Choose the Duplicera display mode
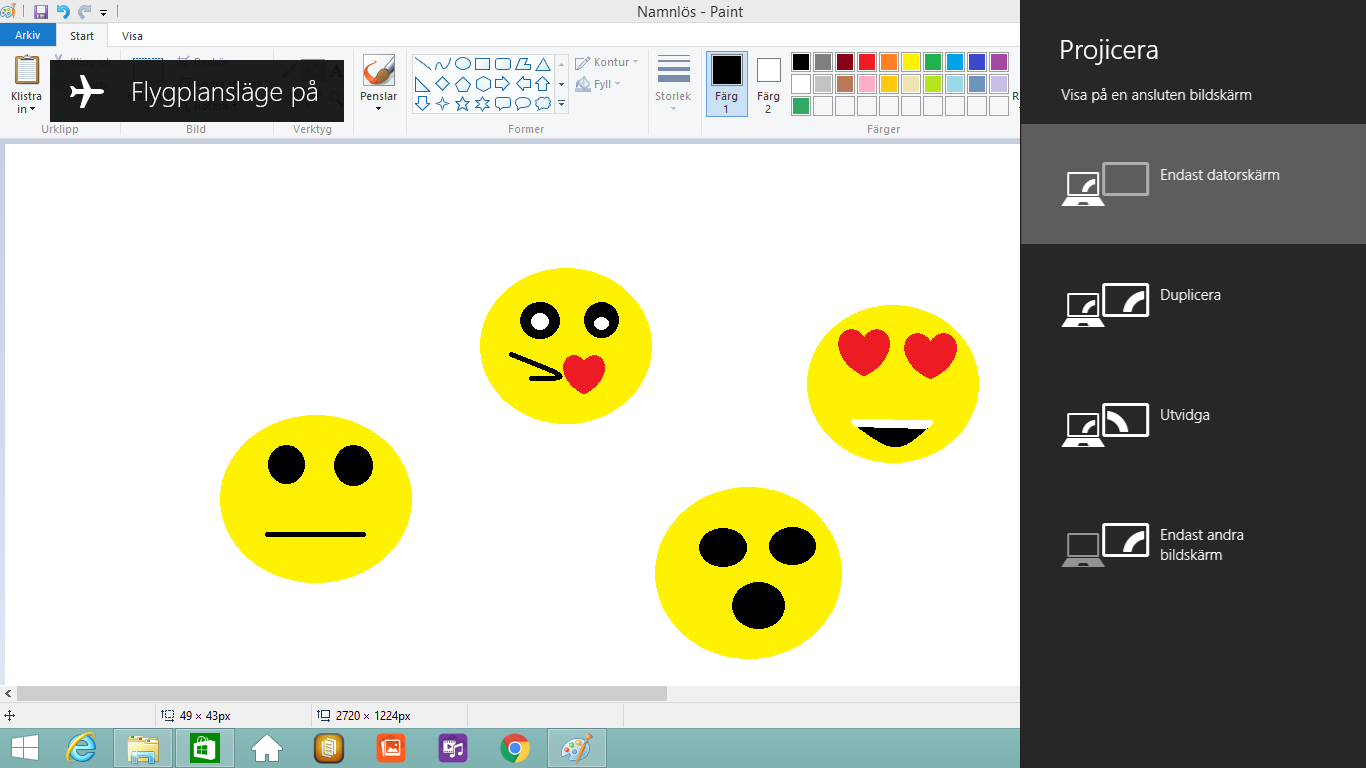This screenshot has width=1366, height=768. (1193, 304)
